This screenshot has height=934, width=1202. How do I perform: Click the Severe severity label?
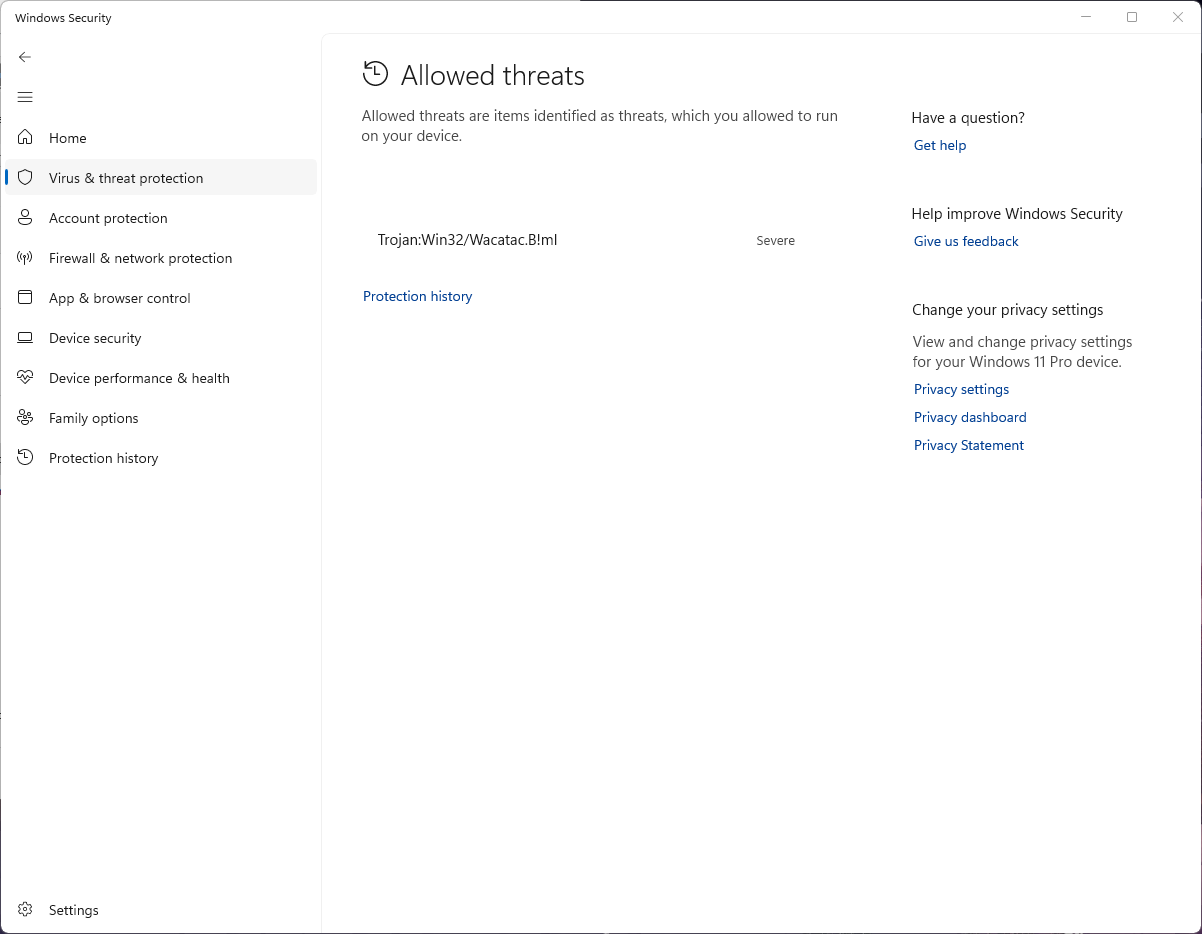point(776,241)
